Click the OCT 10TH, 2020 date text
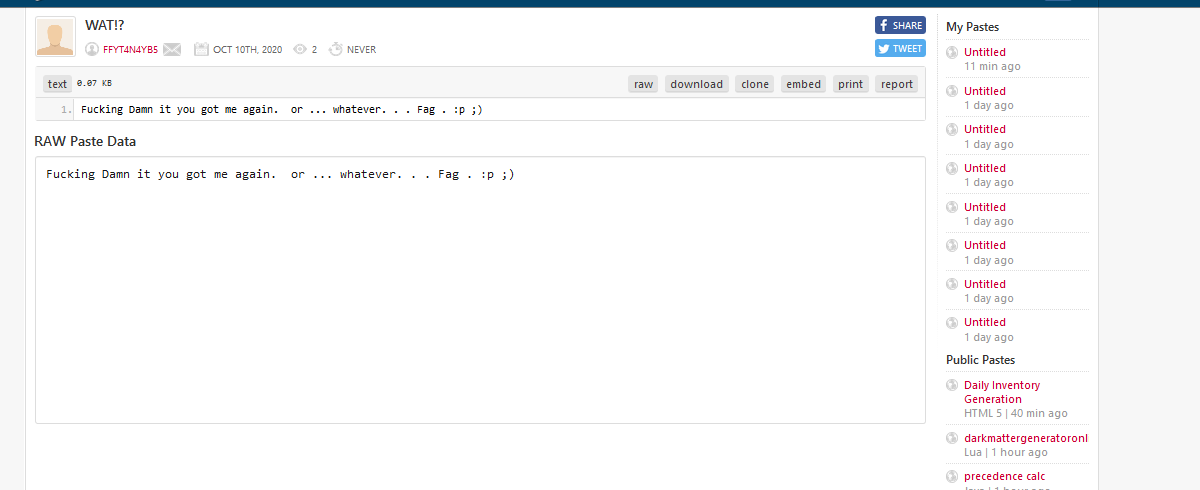Image resolution: width=1200 pixels, height=490 pixels. 248,49
